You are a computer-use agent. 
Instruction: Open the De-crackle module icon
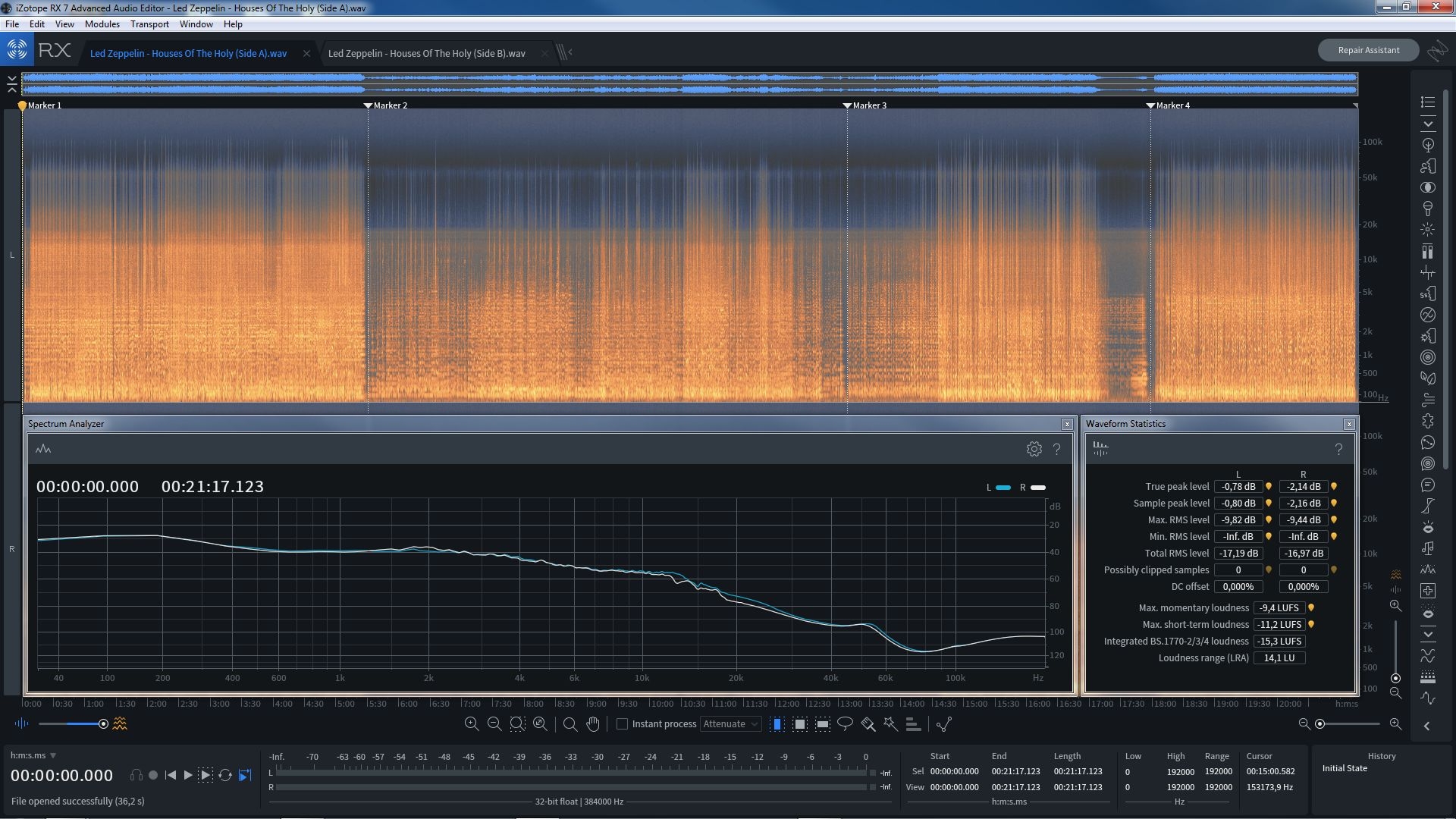[1428, 272]
